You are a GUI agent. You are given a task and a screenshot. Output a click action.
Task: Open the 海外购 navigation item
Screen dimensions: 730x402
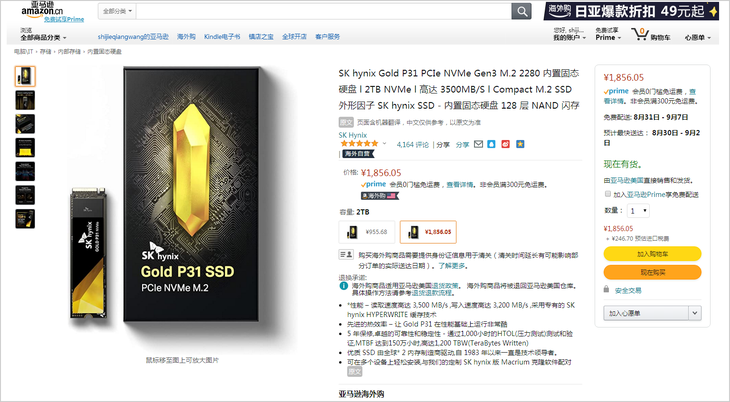point(186,36)
